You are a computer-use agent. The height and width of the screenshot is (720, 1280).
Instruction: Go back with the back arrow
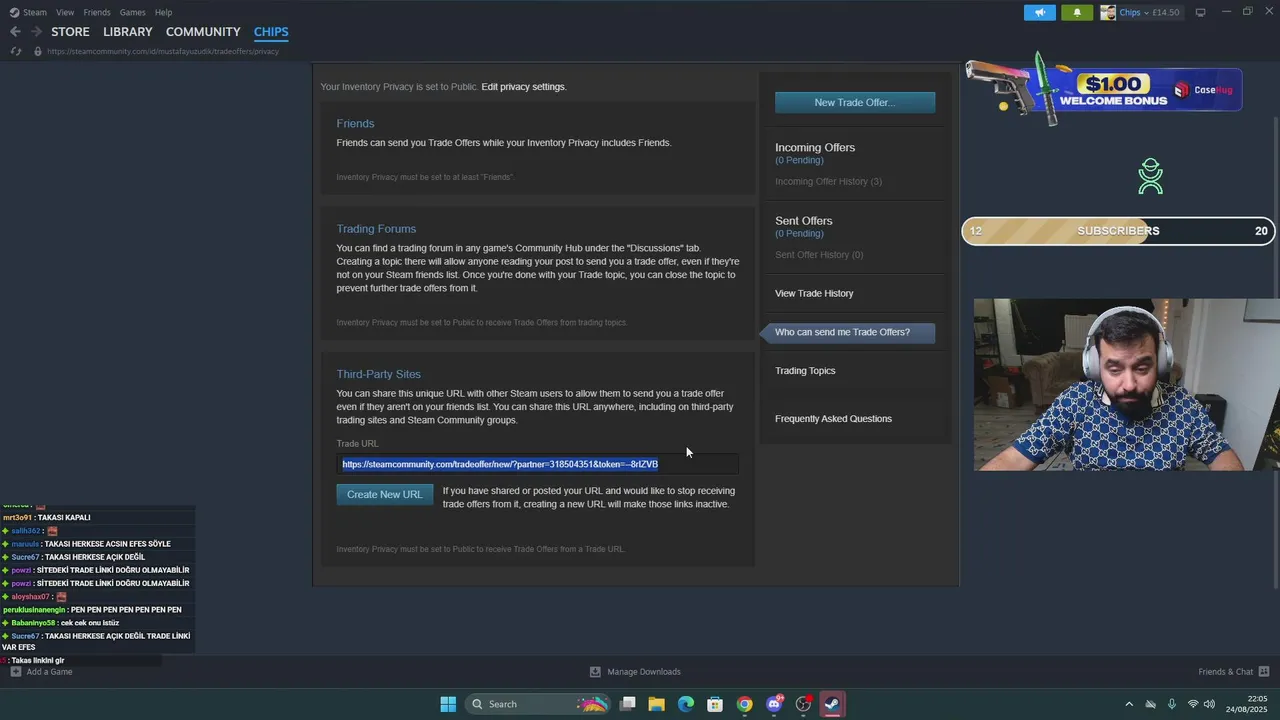tap(15, 32)
